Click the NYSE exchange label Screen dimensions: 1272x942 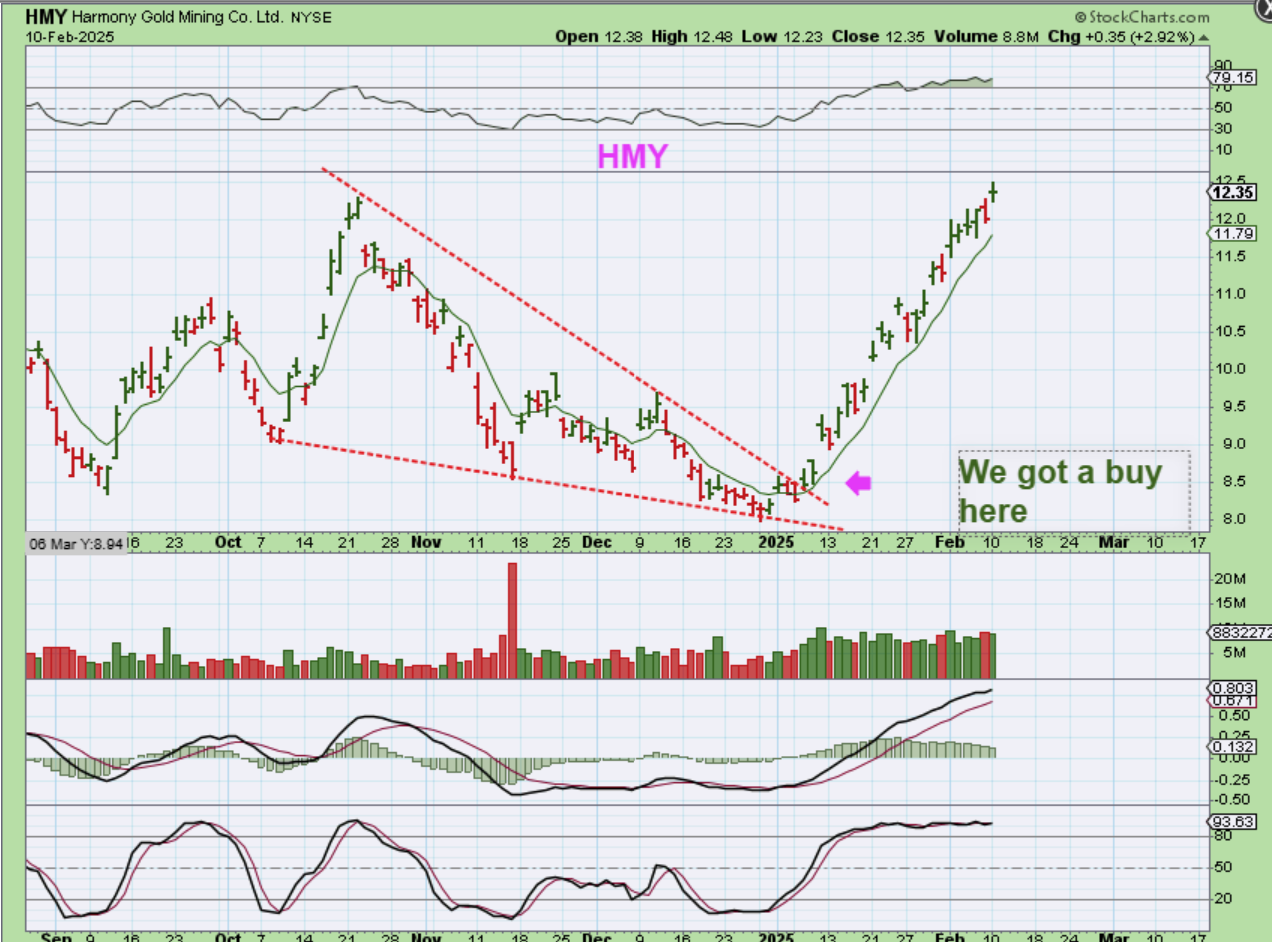[309, 18]
